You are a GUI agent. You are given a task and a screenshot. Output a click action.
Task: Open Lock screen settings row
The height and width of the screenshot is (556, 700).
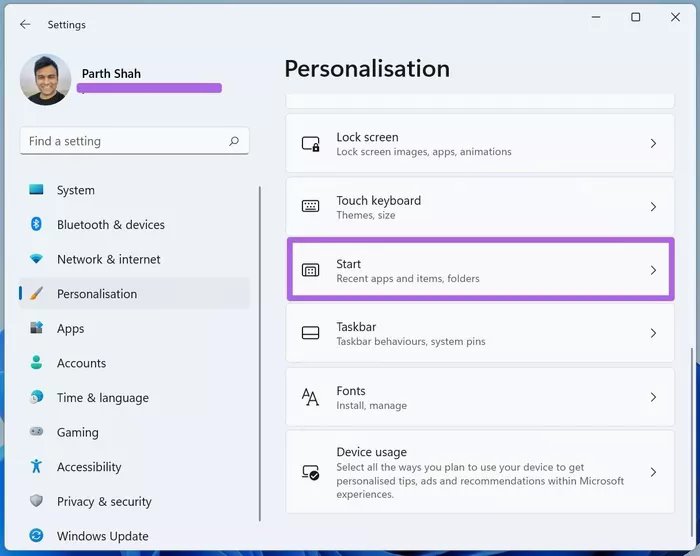coord(480,143)
